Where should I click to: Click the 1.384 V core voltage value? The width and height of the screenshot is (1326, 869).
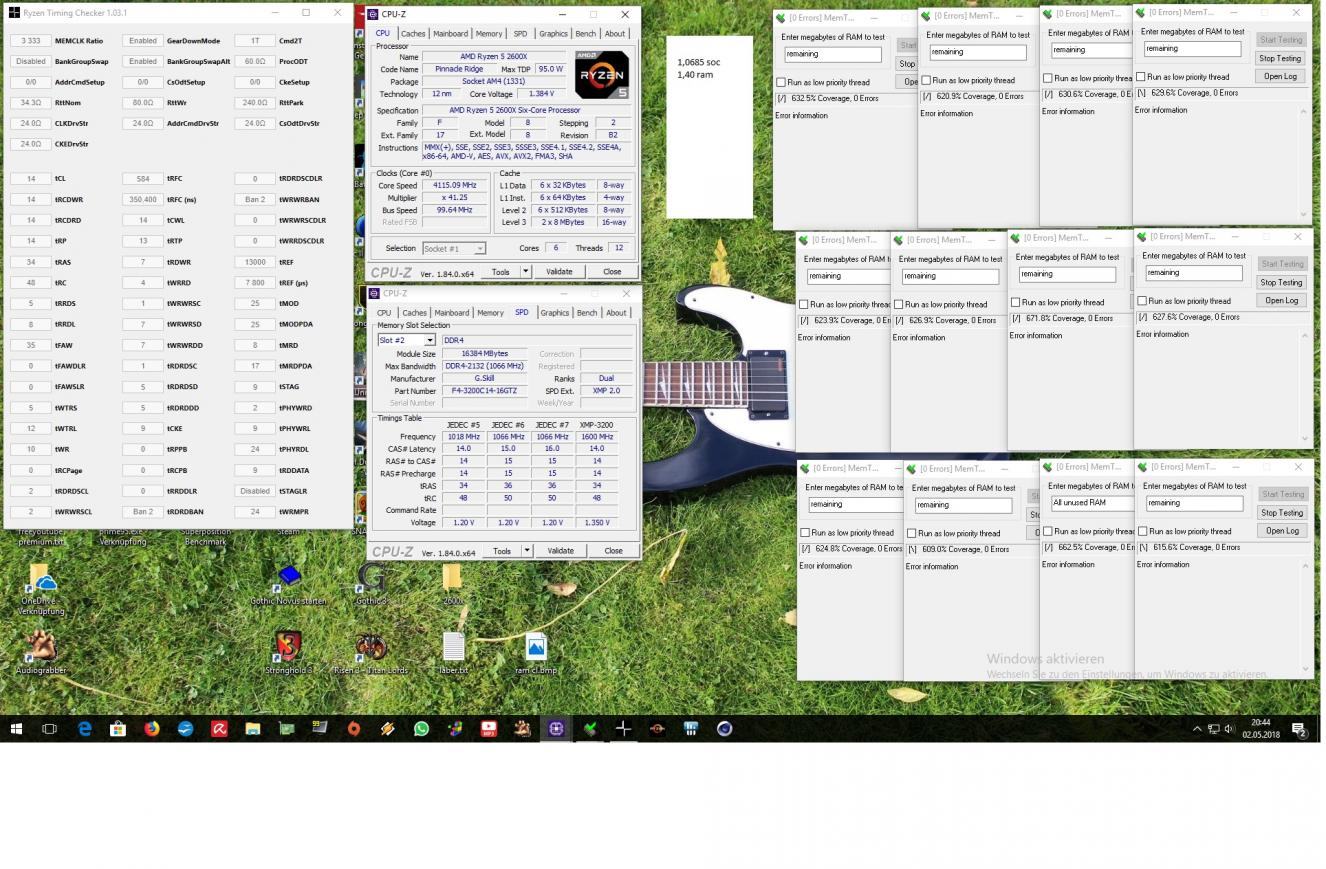(541, 94)
